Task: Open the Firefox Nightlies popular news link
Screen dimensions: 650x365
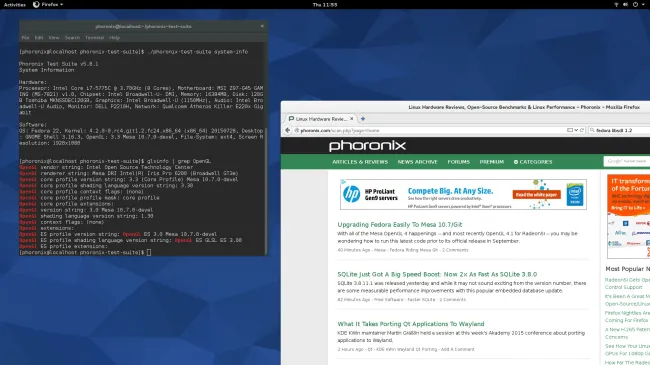Action: [x=627, y=316]
